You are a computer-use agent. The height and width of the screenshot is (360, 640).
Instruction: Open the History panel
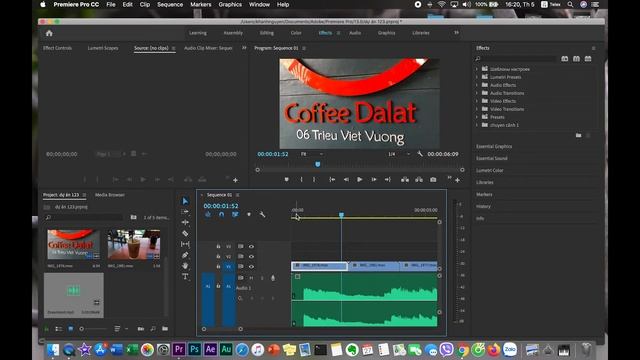pyautogui.click(x=483, y=207)
